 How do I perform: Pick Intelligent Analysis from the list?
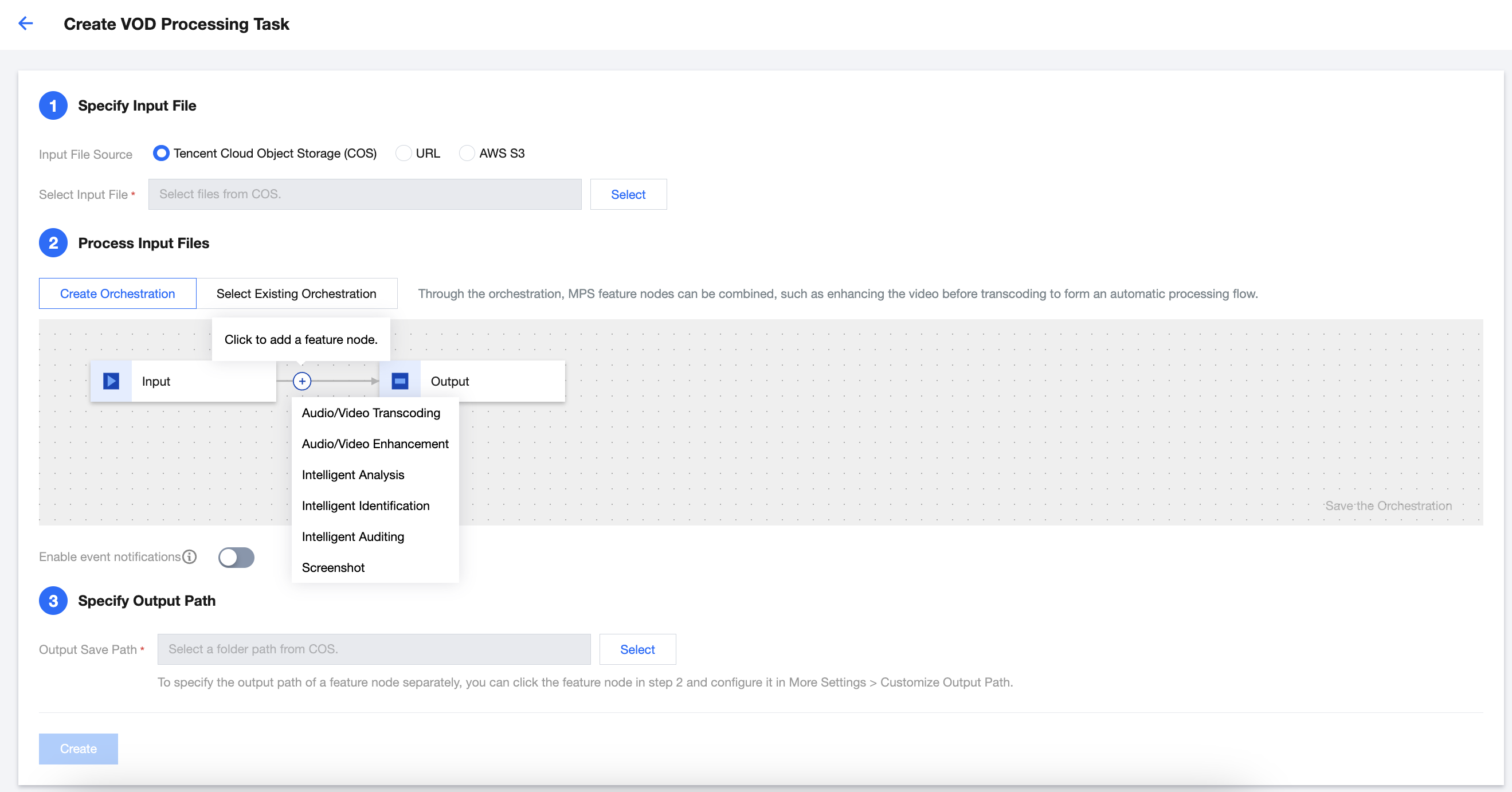pos(352,475)
